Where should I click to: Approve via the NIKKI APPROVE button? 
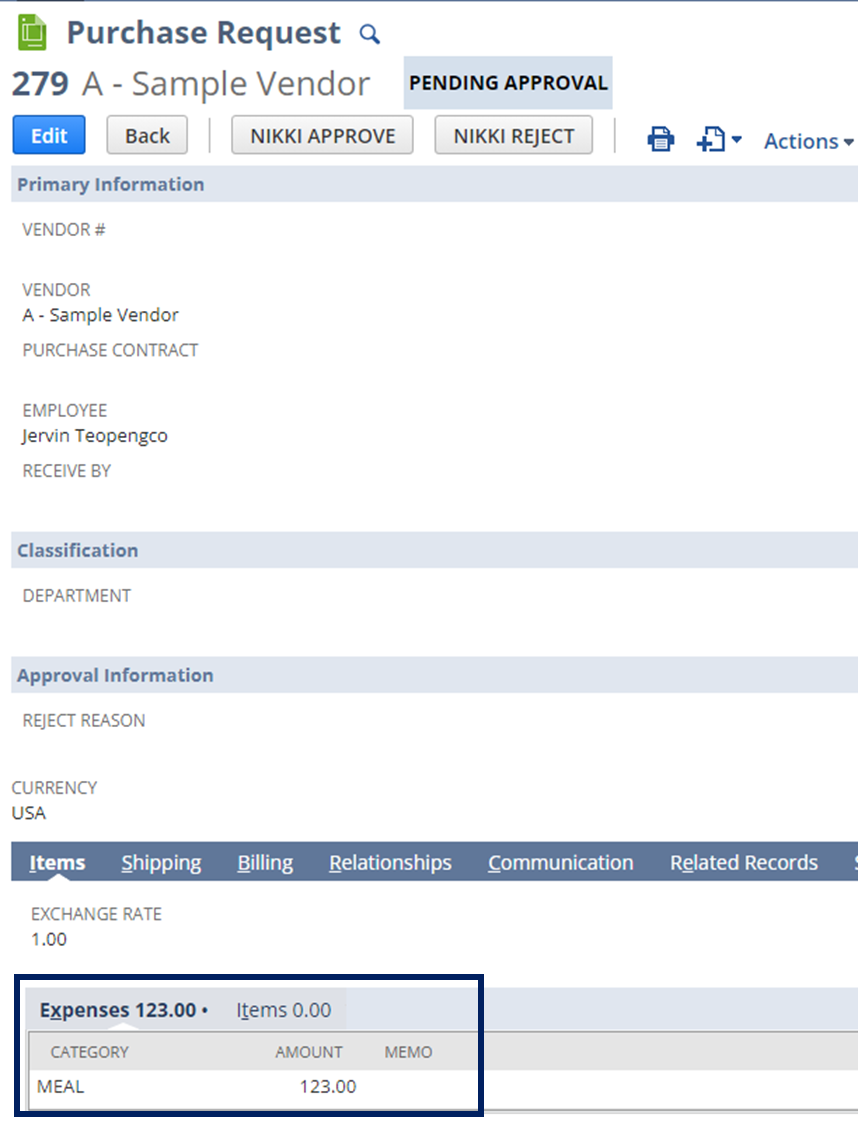point(322,135)
